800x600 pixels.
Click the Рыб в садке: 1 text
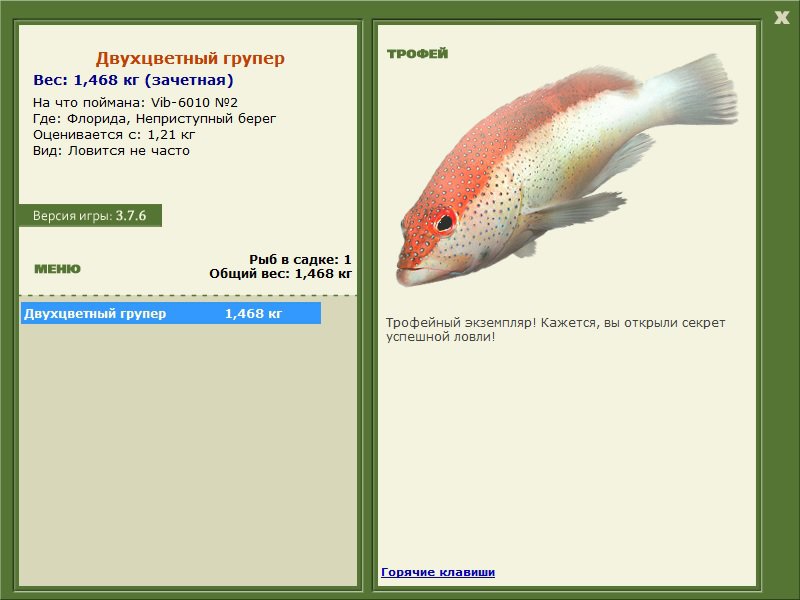[300, 260]
